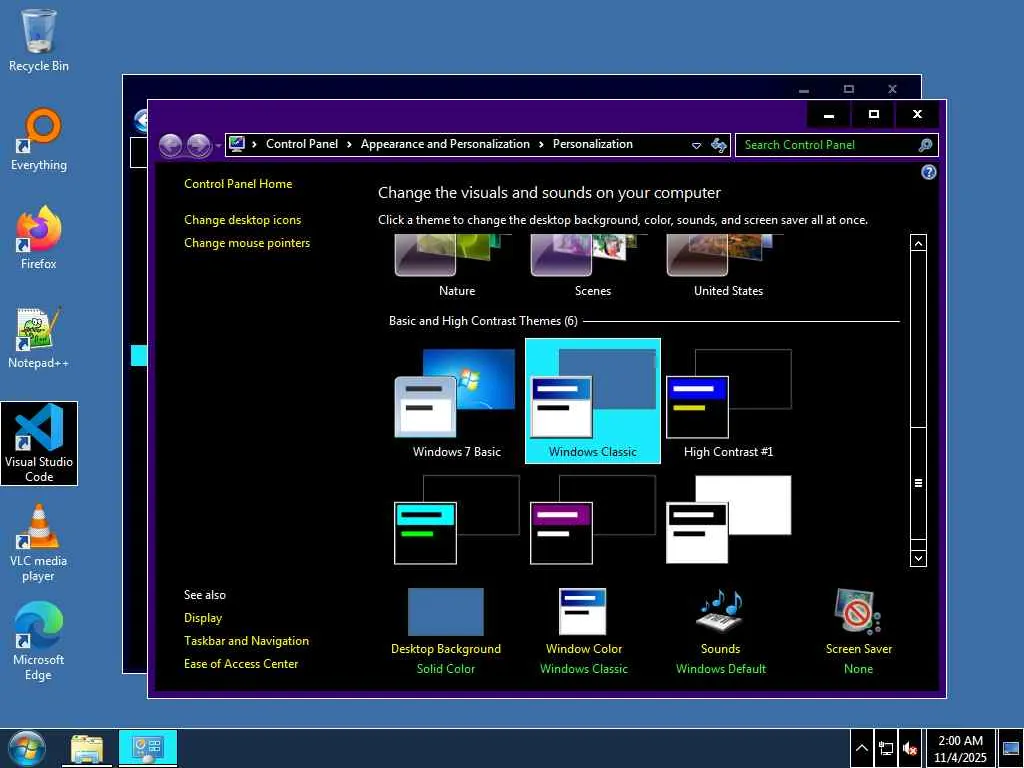Click the Window Color link text
This screenshot has width=1024, height=768.
(583, 649)
